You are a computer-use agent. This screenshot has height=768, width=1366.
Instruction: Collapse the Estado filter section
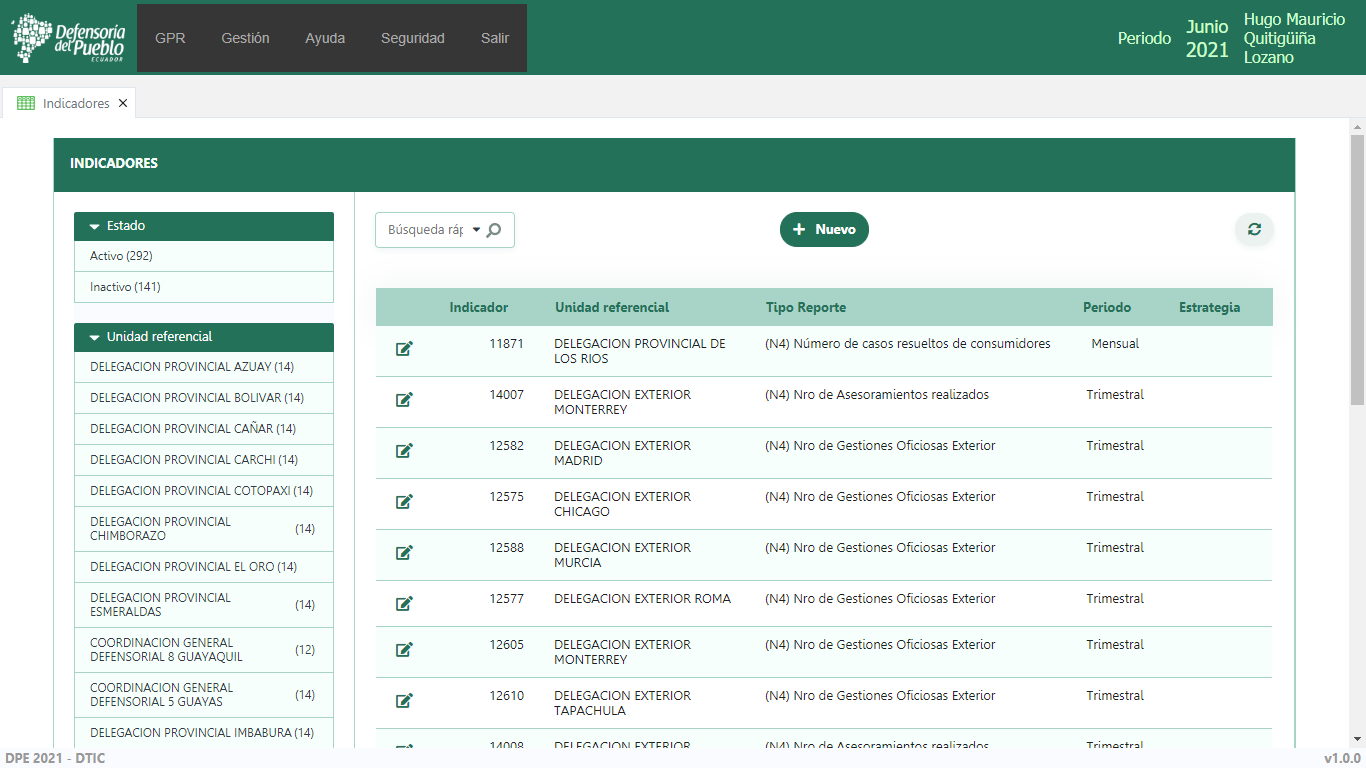click(95, 226)
